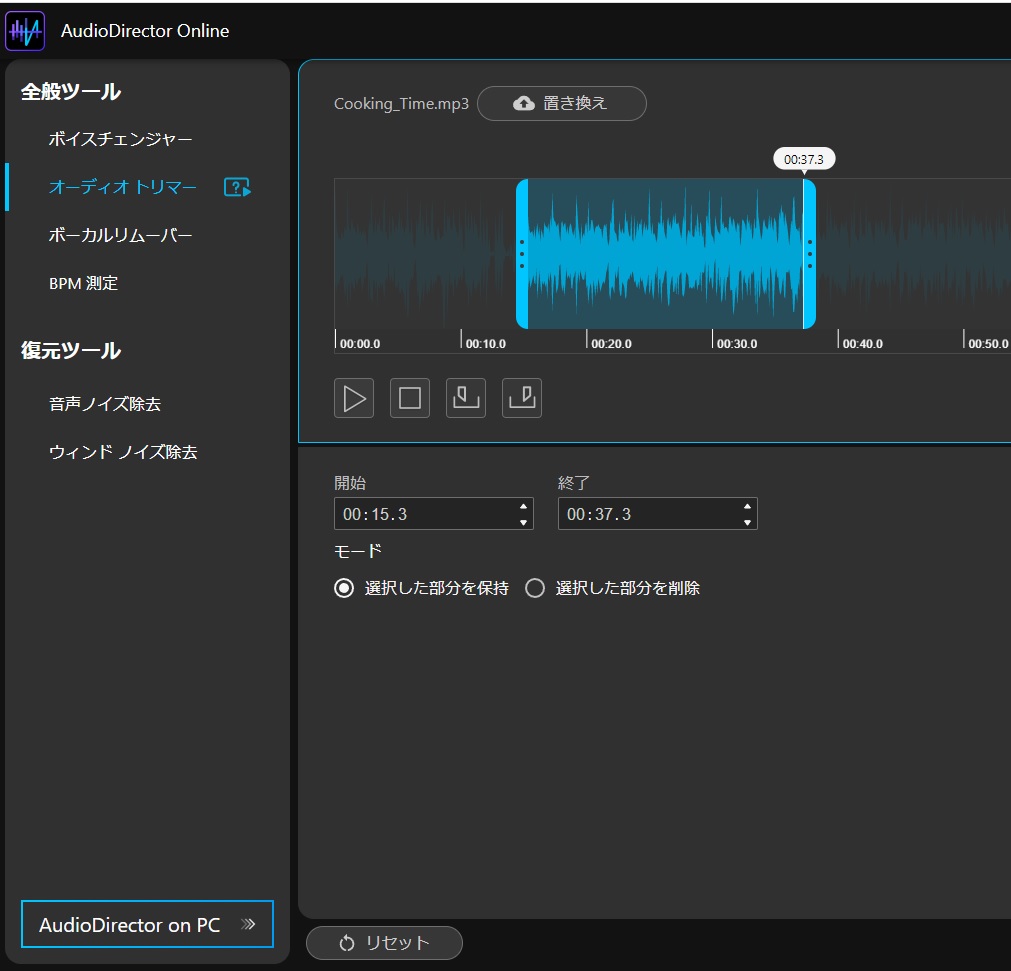Click the left blue trim handle

(x=522, y=254)
